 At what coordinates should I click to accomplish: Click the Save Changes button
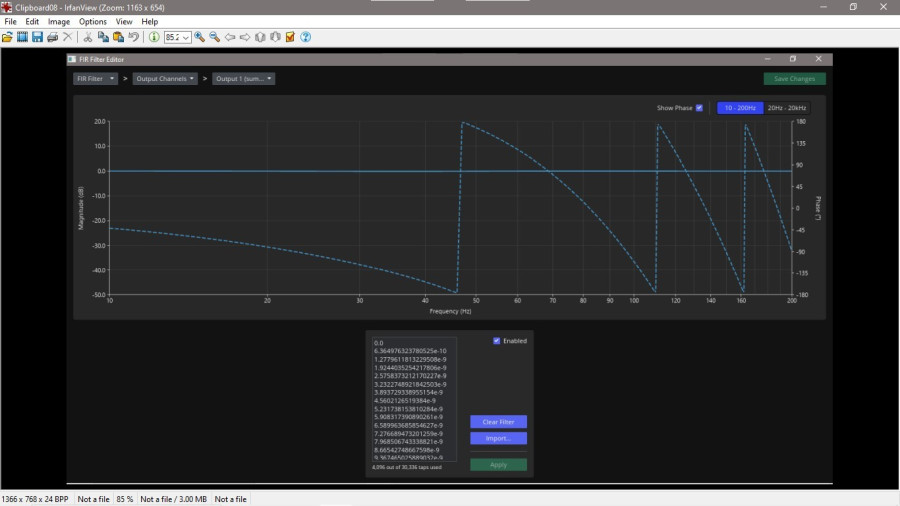794,79
